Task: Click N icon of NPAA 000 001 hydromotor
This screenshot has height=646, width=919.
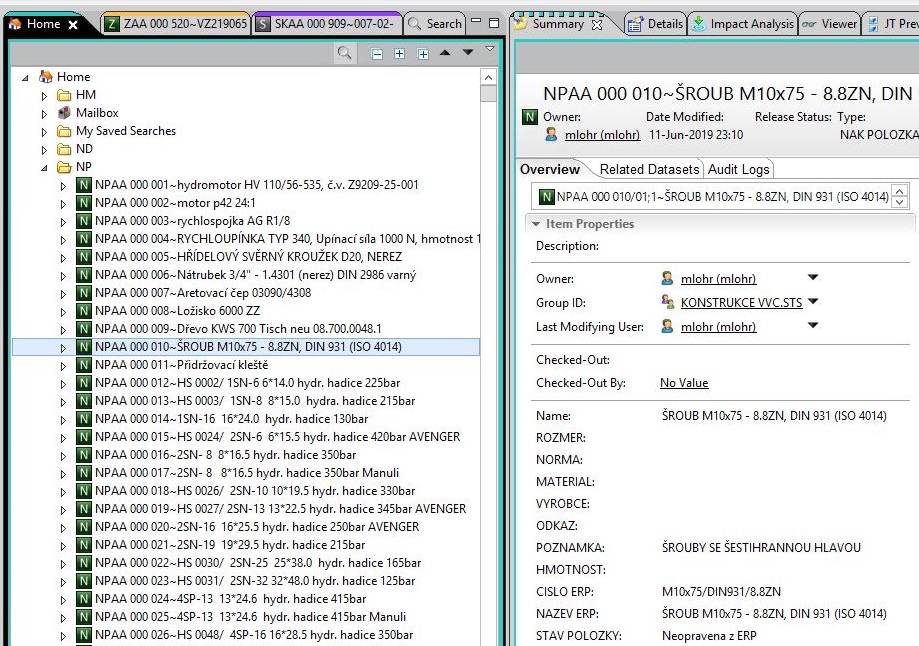Action: (84, 185)
